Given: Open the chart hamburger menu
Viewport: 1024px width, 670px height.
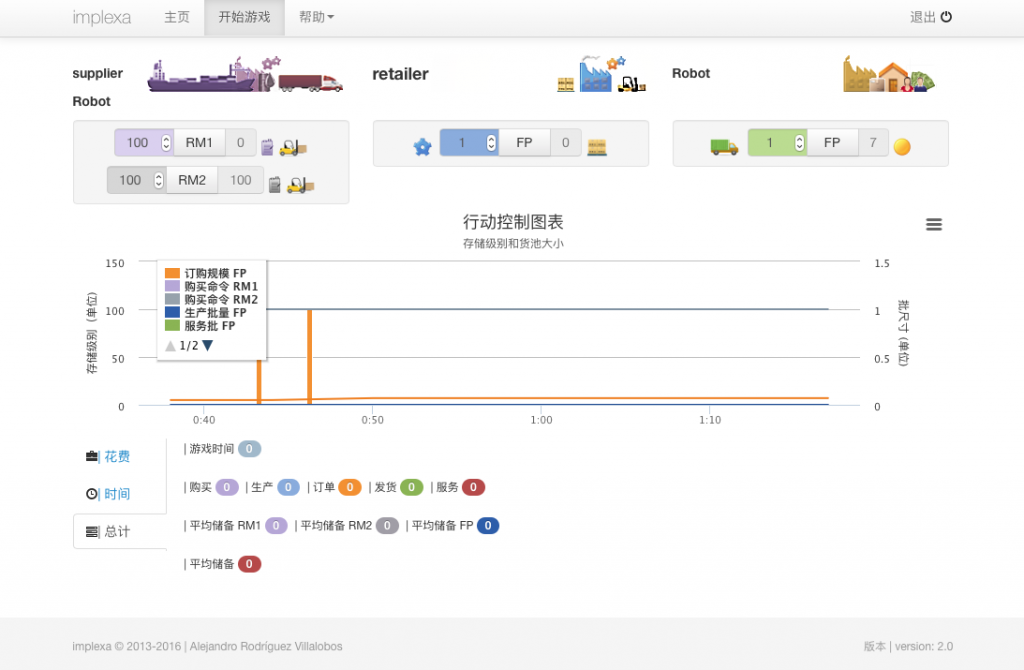Looking at the screenshot, I should (x=934, y=225).
